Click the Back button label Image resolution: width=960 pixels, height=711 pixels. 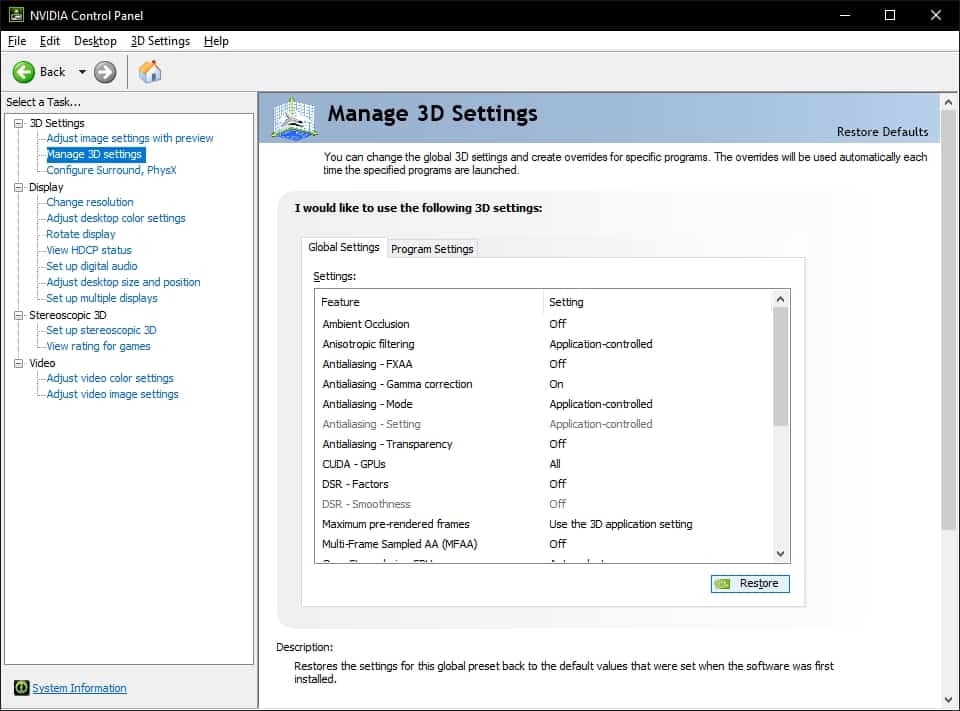(x=53, y=72)
